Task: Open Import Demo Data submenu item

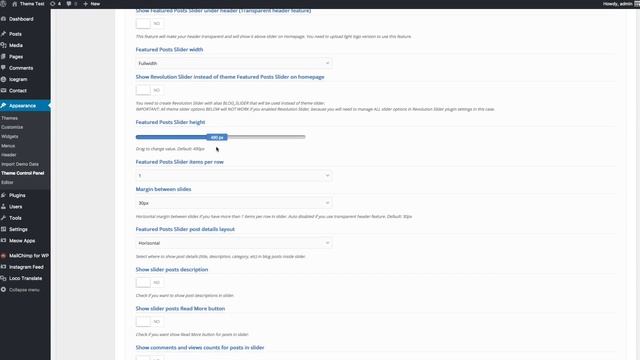Action: pos(20,164)
